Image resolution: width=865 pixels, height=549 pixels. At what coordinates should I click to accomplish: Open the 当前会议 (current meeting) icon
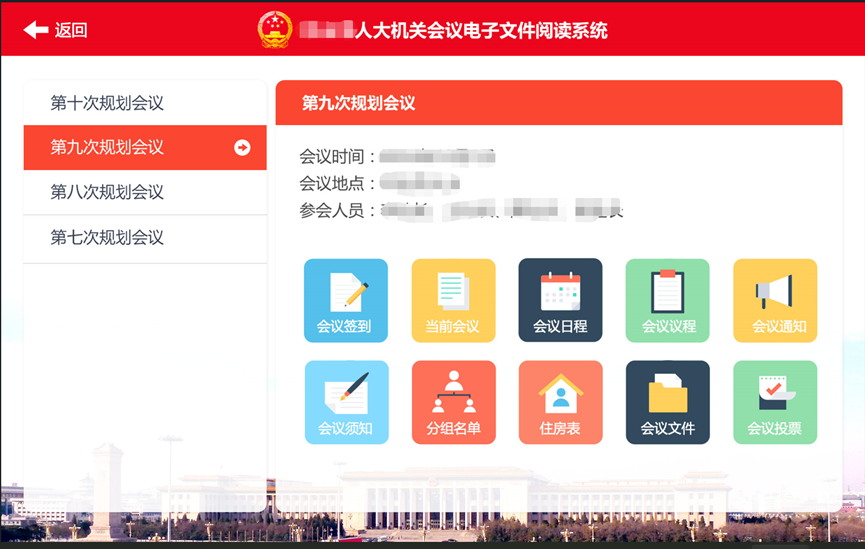point(453,300)
